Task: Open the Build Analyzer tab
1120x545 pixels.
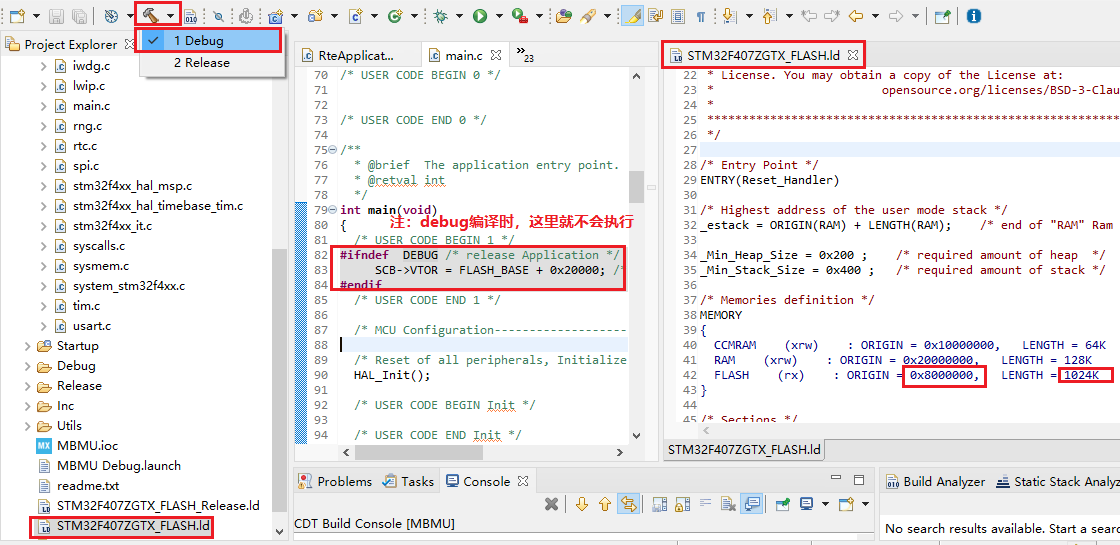Action: coord(936,481)
